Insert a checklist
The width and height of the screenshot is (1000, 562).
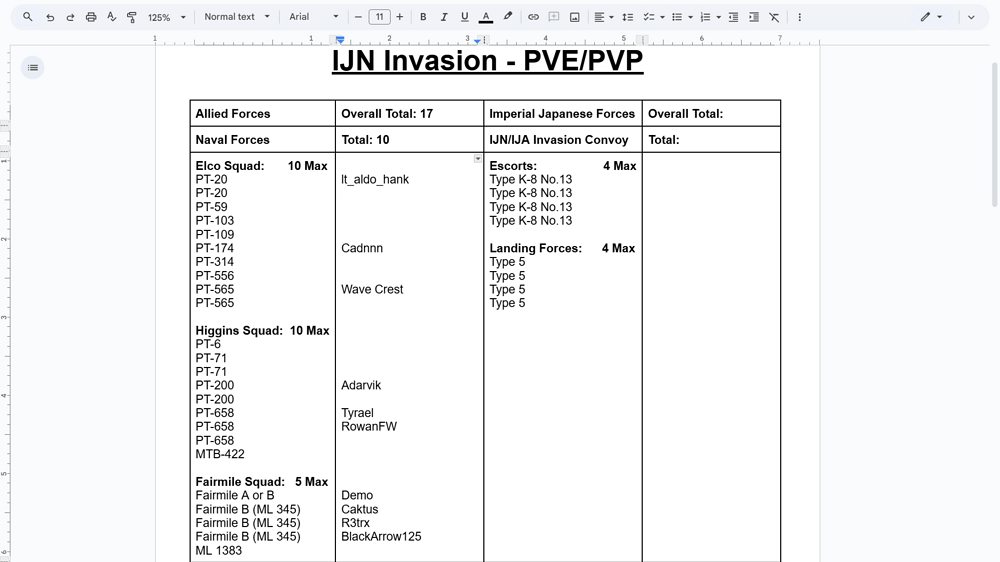click(x=649, y=17)
